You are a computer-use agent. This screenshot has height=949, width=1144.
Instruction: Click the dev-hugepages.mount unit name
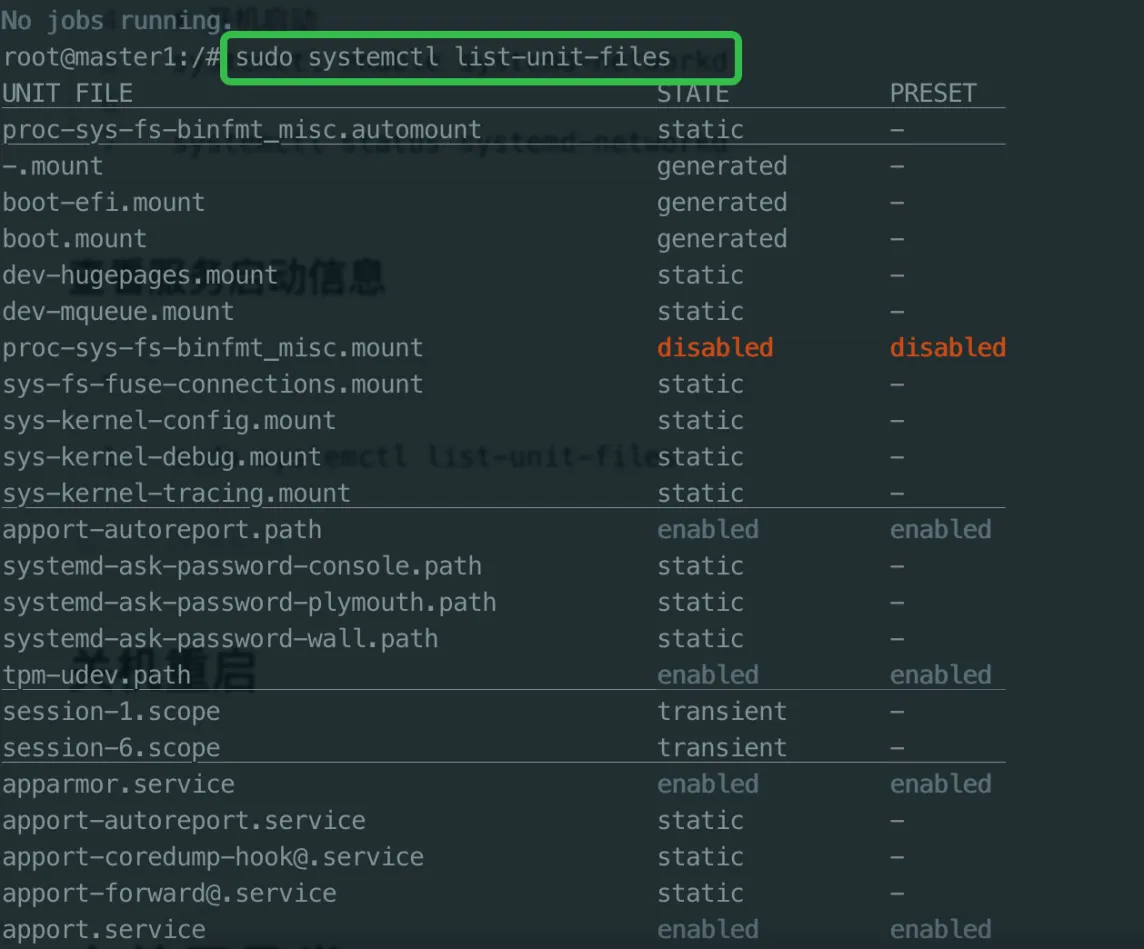click(x=140, y=275)
